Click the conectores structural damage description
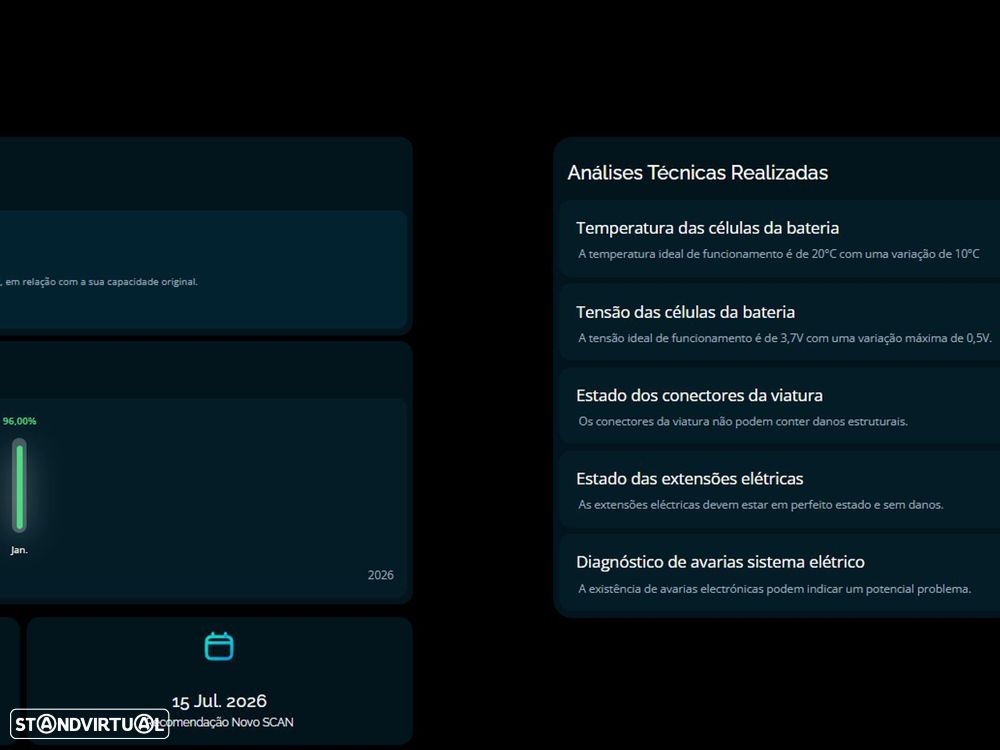The height and width of the screenshot is (750, 1000). (x=743, y=421)
